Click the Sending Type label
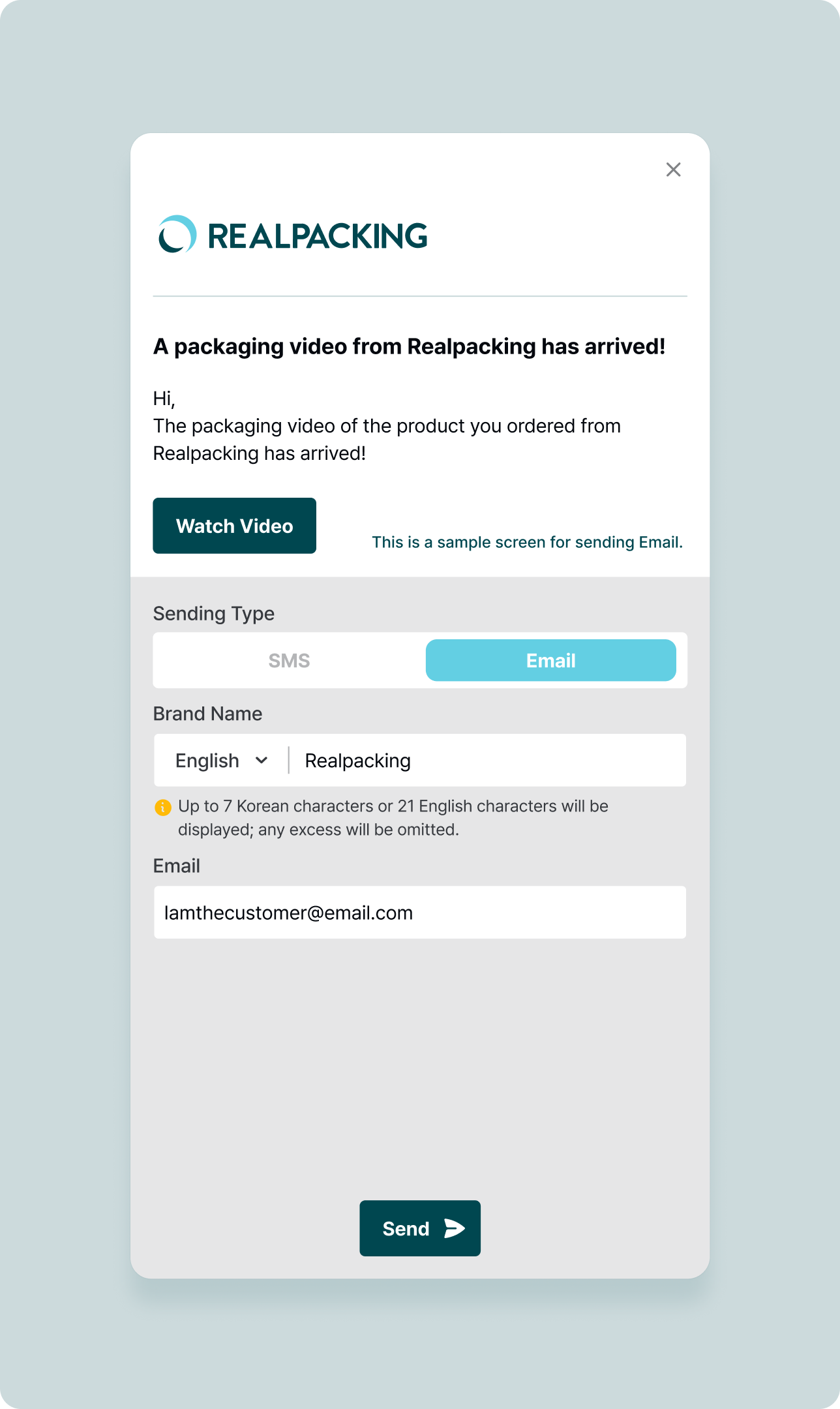 tap(213, 614)
